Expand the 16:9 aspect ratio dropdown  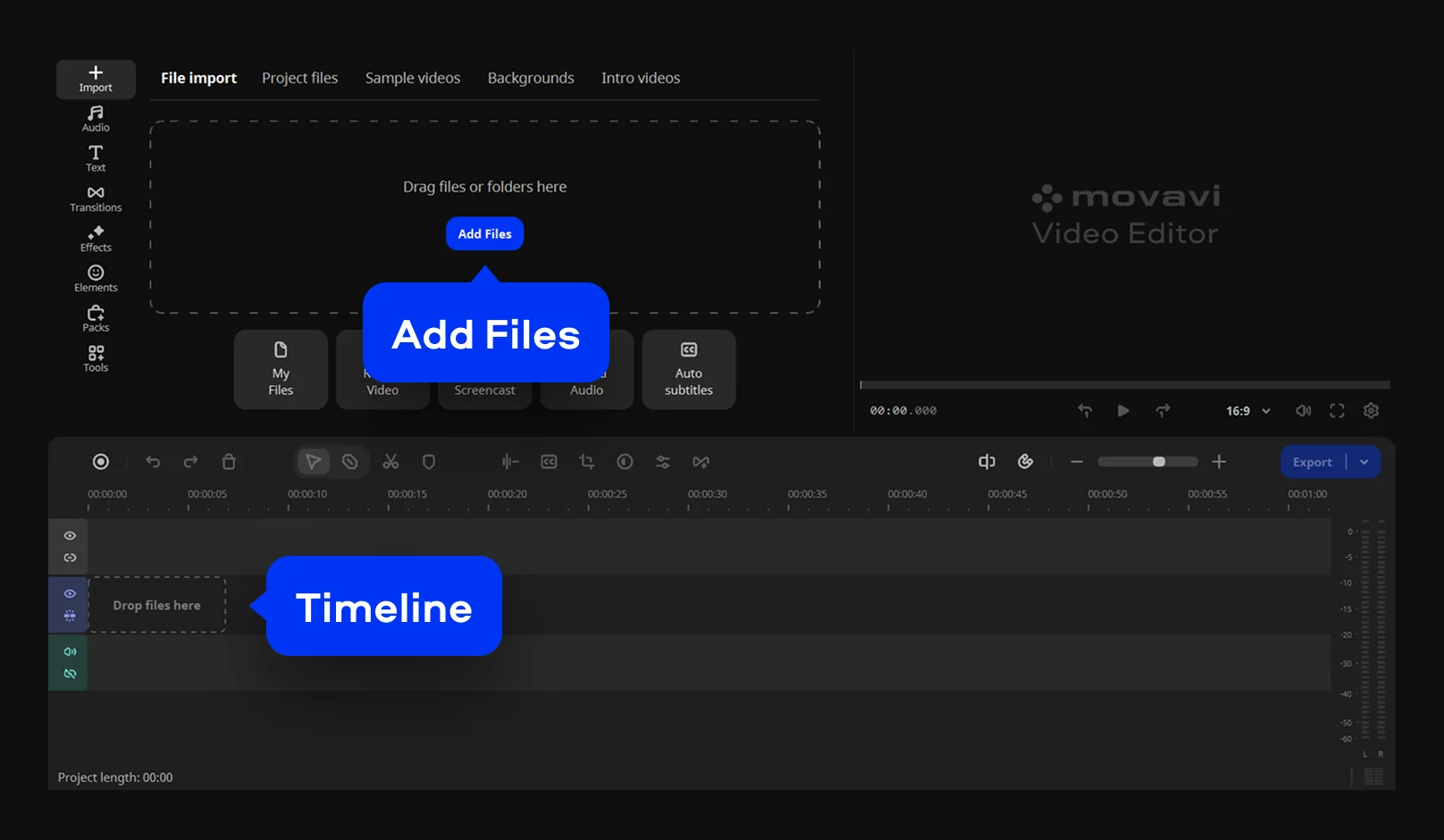click(x=1247, y=411)
